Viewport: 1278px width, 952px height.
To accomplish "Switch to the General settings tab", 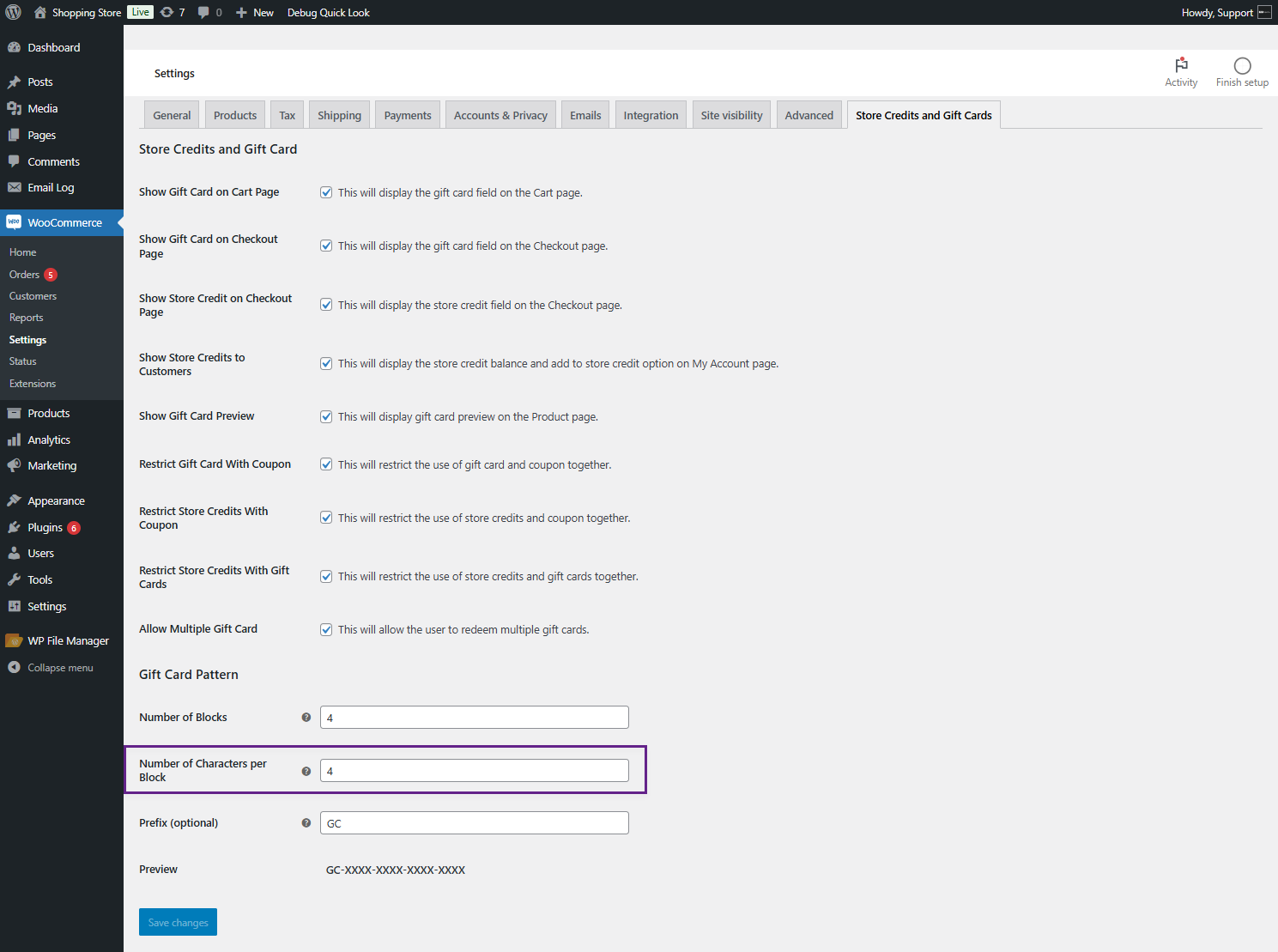I will tap(172, 115).
